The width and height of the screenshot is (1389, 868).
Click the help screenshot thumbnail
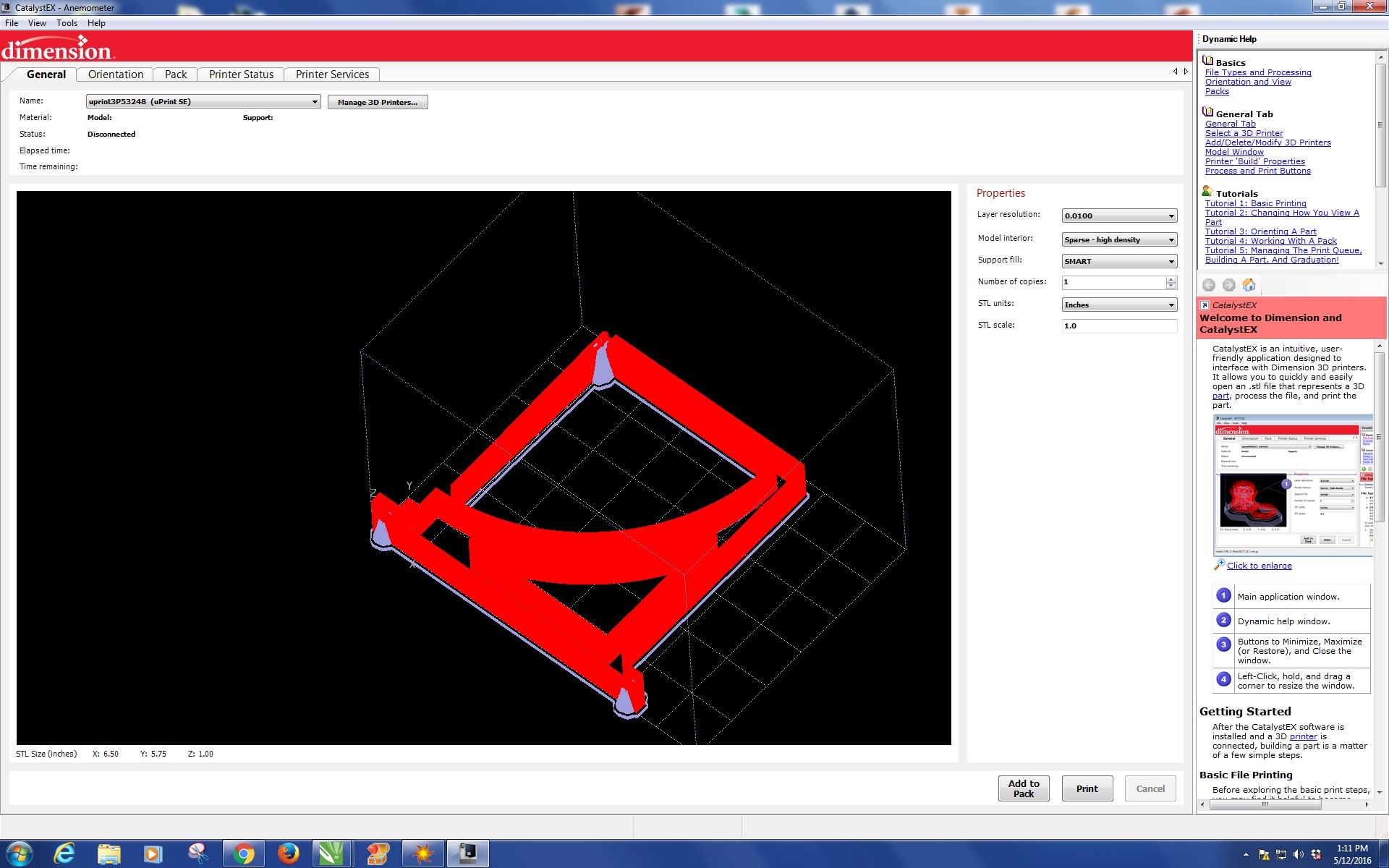pos(1293,485)
